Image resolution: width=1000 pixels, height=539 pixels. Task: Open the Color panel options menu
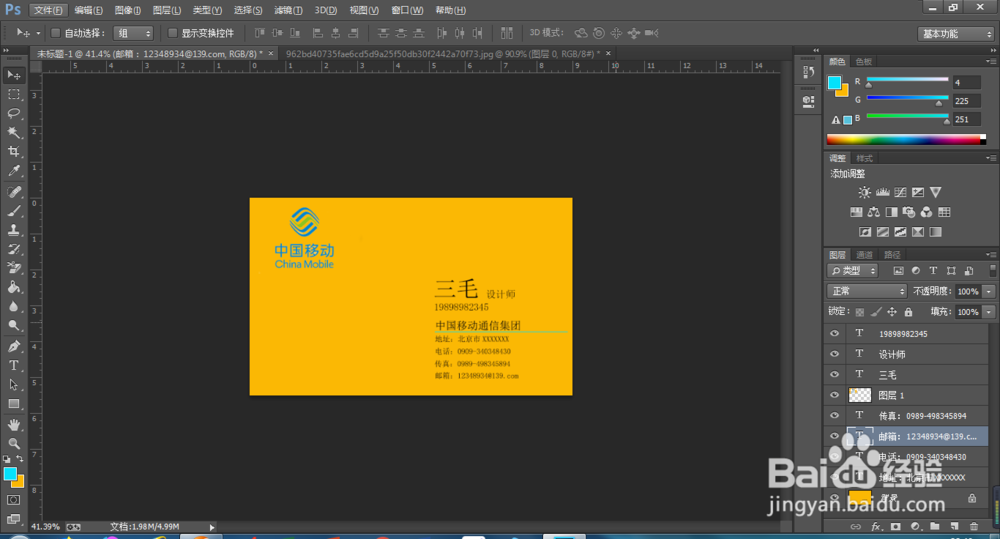click(x=990, y=61)
